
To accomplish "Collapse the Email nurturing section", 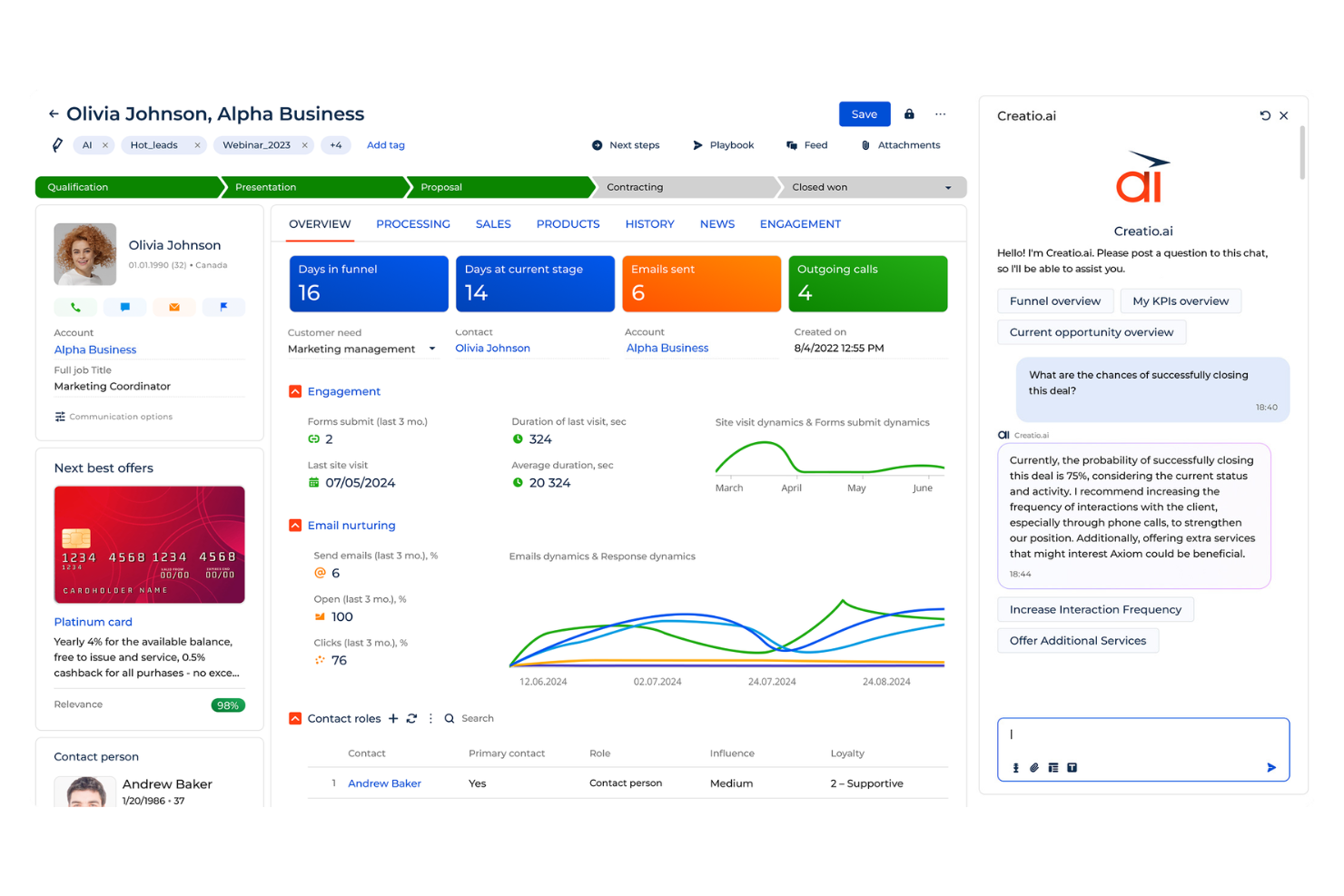I will pos(295,525).
